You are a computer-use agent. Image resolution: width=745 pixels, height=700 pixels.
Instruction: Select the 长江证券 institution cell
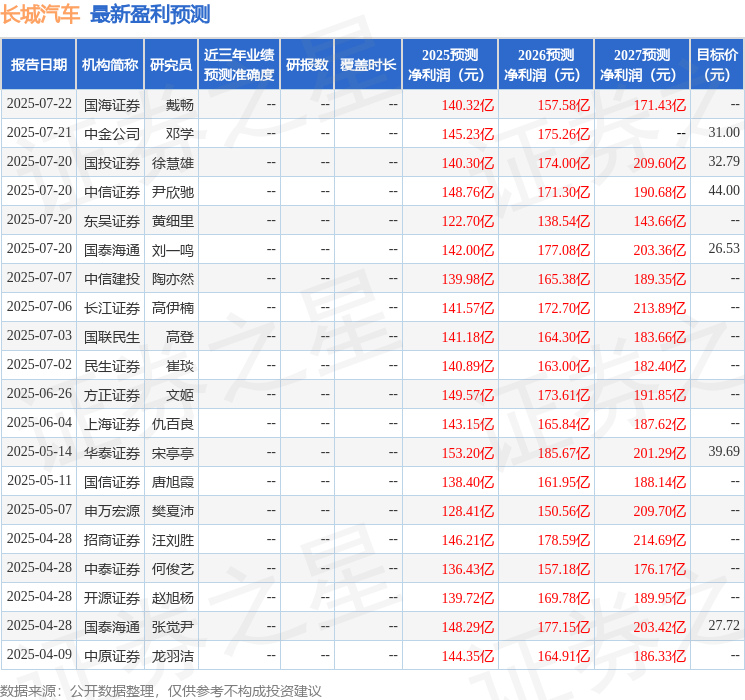coord(112,308)
